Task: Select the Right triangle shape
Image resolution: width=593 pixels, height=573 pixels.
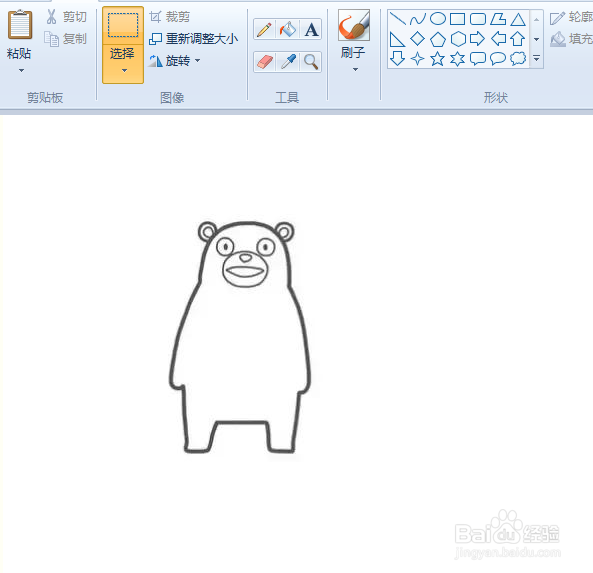Action: [397, 39]
